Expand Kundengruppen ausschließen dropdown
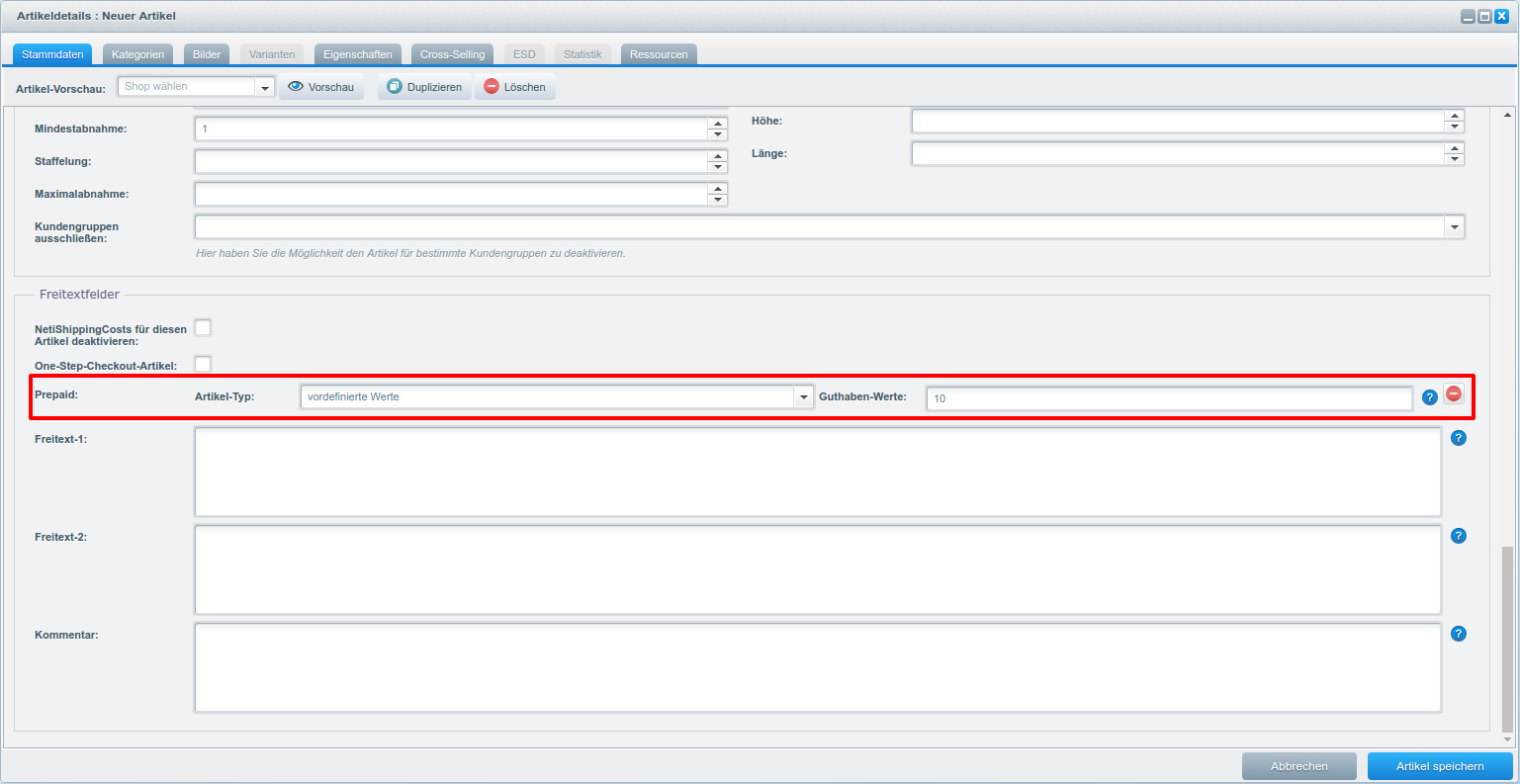The width and height of the screenshot is (1520, 784). point(1454,227)
